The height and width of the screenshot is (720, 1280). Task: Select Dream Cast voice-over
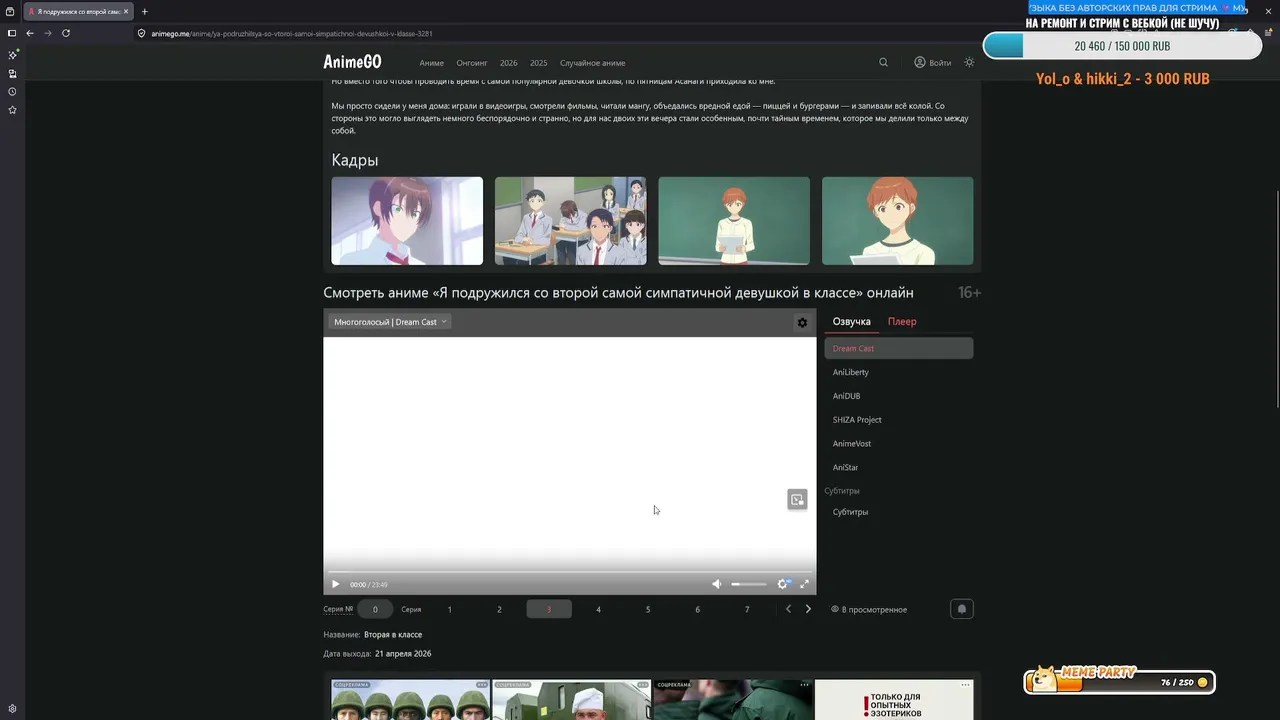click(x=899, y=348)
